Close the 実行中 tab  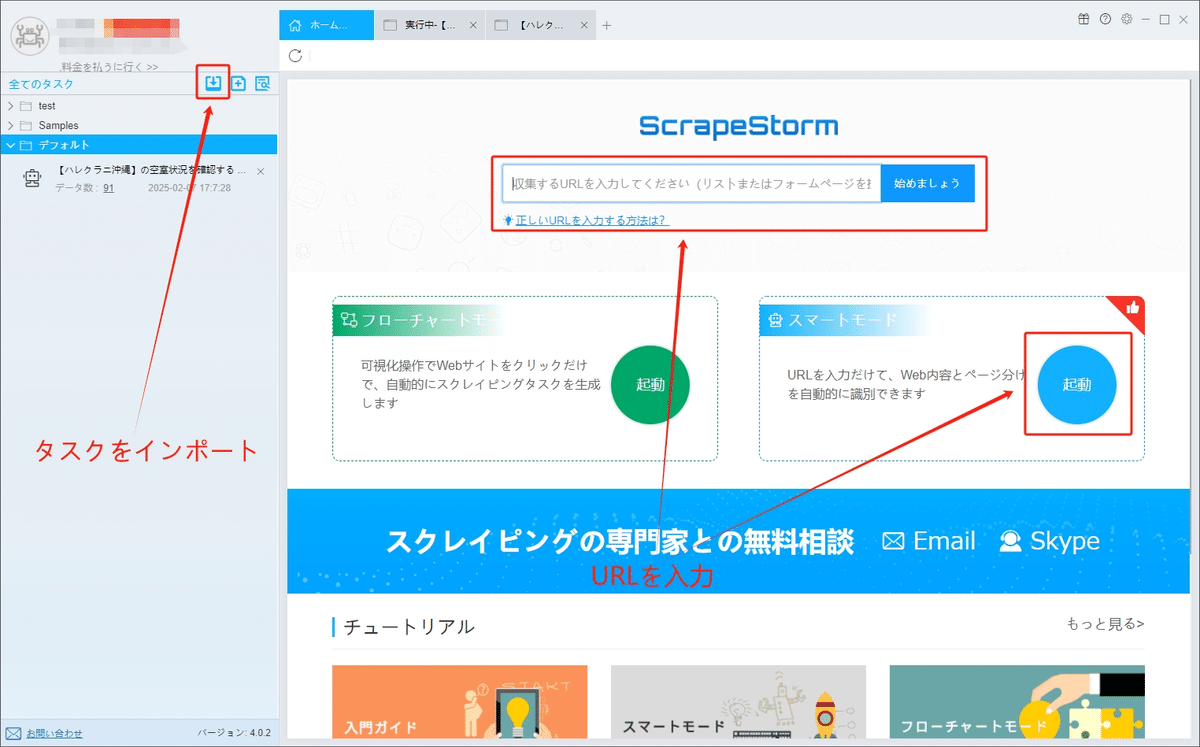[x=473, y=26]
